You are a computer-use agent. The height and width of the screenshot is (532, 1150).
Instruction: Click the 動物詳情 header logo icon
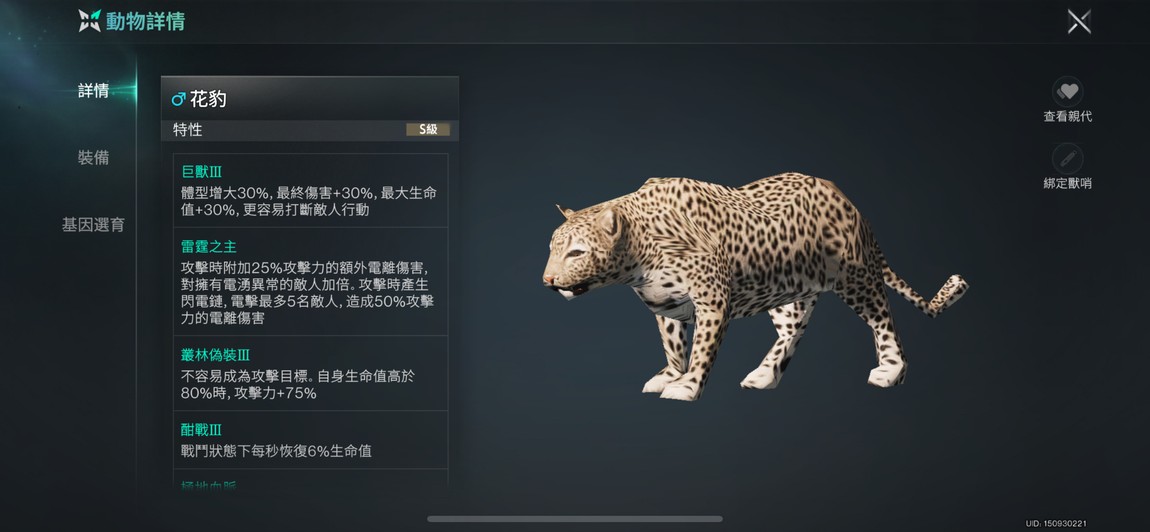(89, 21)
